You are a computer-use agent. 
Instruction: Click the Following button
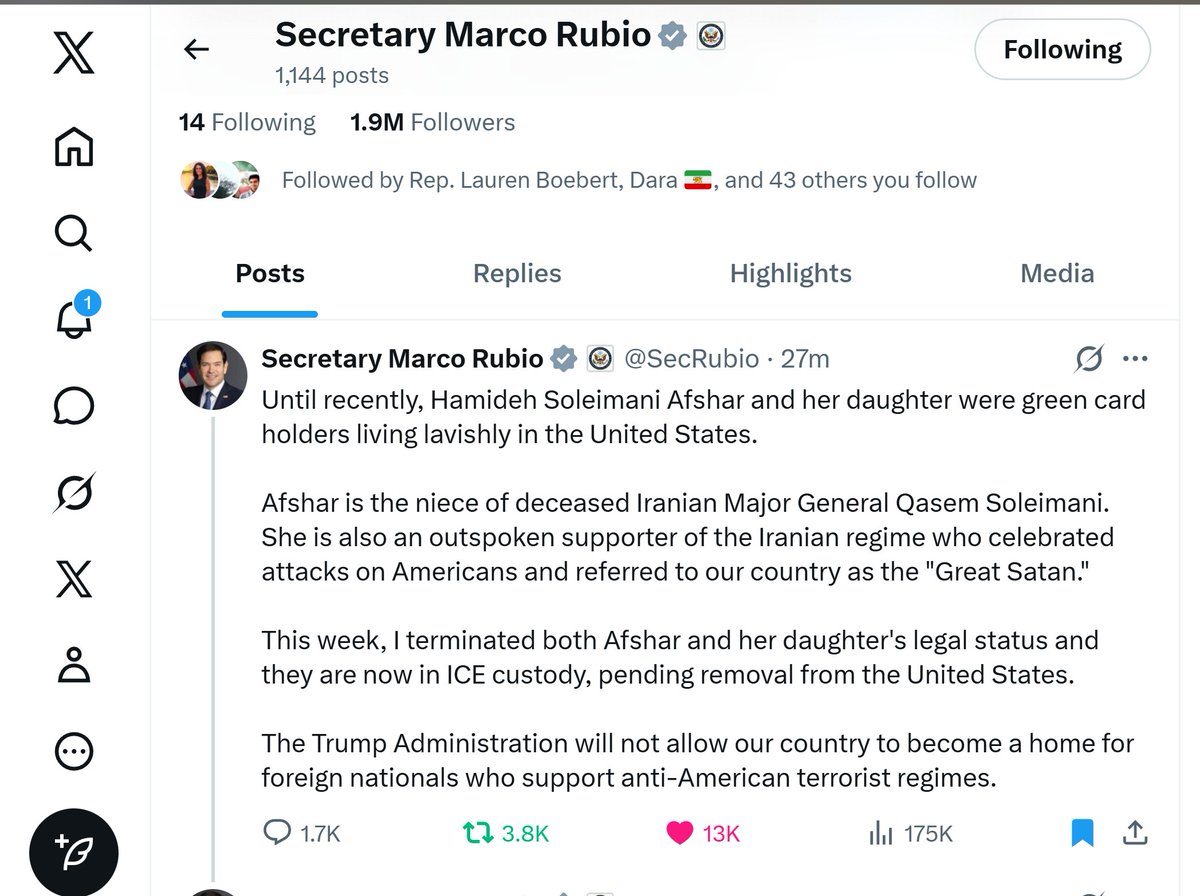[x=1062, y=50]
